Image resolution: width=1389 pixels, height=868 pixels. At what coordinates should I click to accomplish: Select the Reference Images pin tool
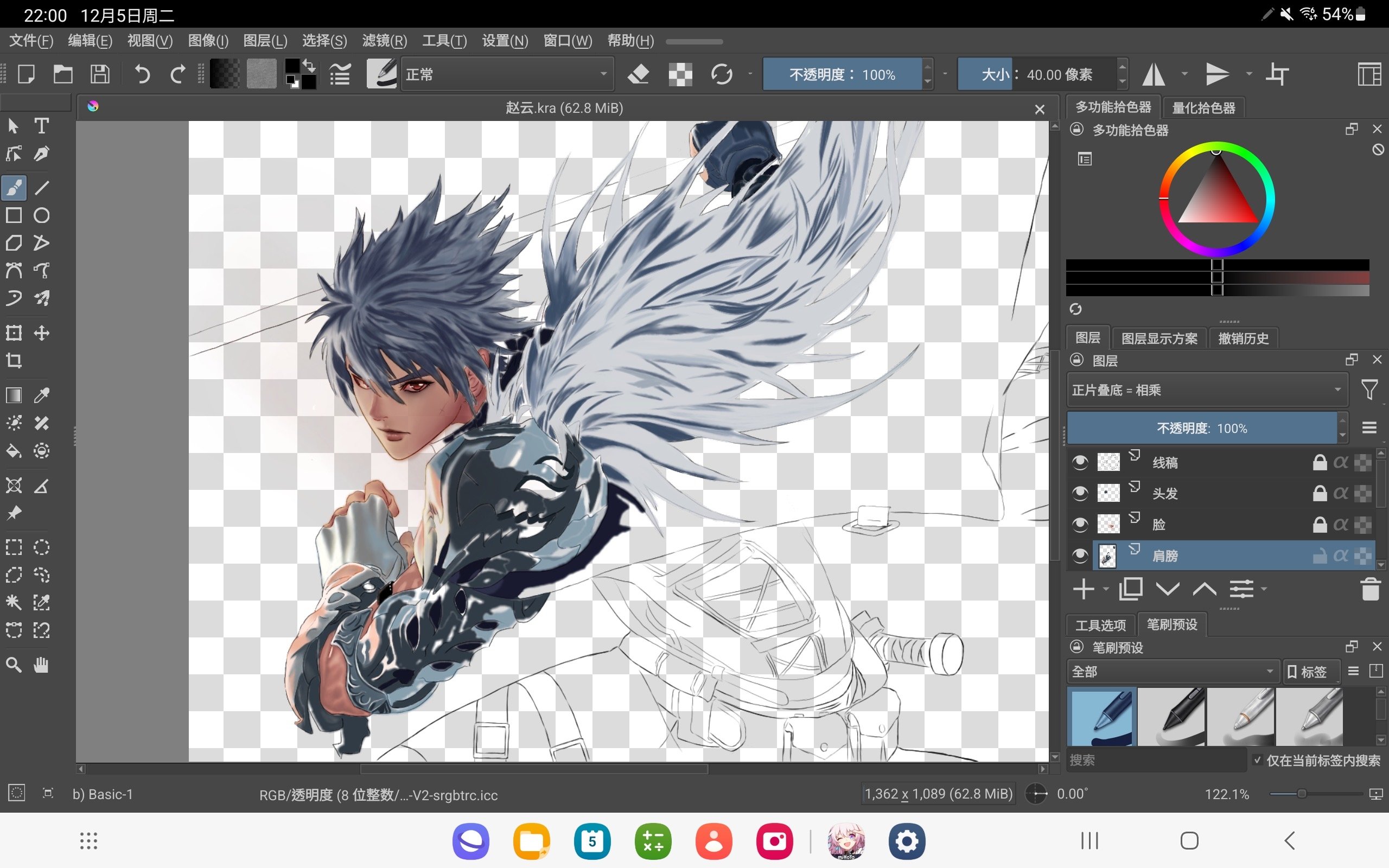point(14,513)
